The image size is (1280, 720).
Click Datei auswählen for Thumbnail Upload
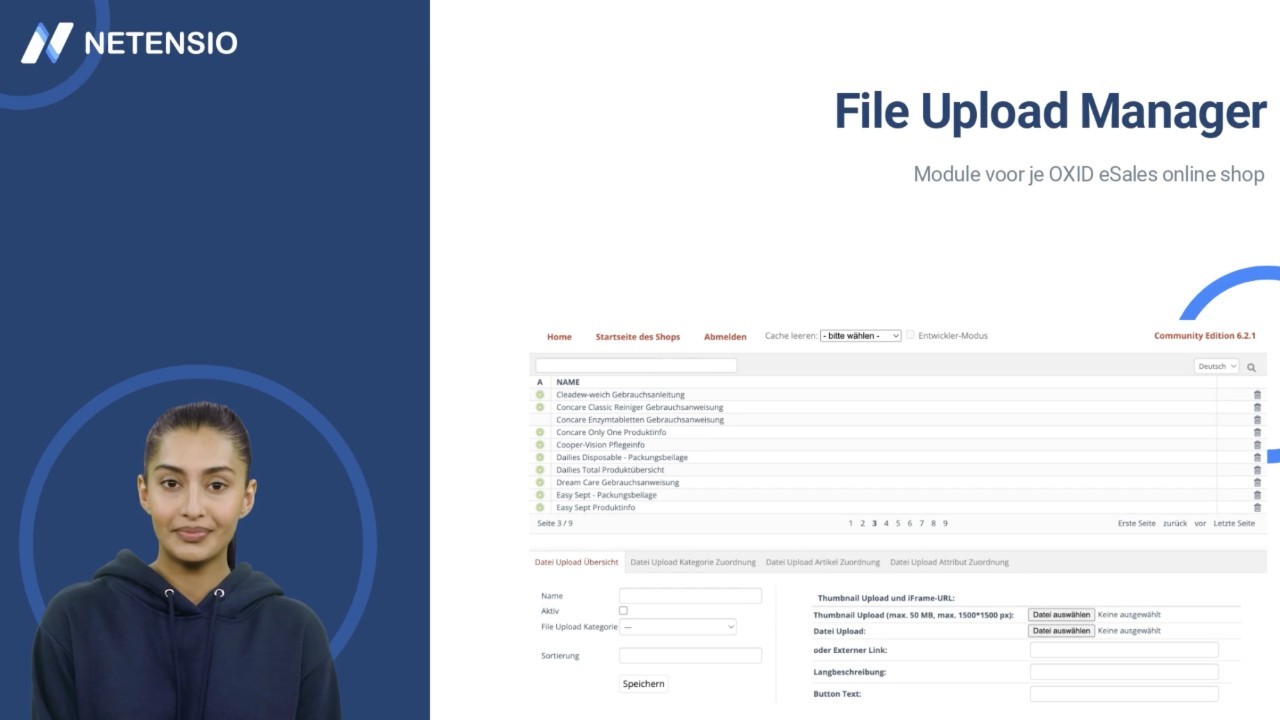coord(1061,615)
